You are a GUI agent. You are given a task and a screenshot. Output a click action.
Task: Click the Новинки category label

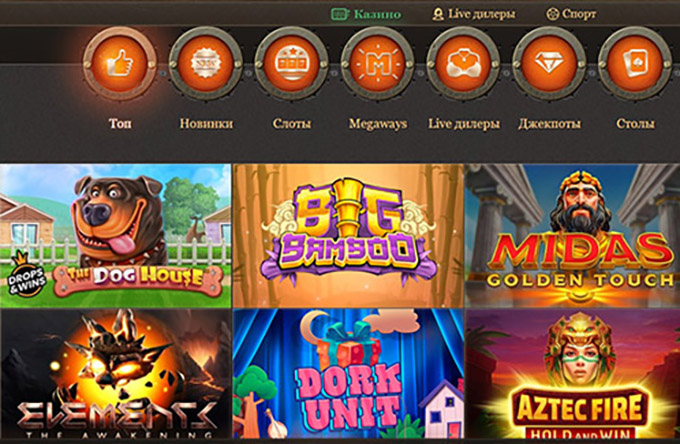click(206, 124)
